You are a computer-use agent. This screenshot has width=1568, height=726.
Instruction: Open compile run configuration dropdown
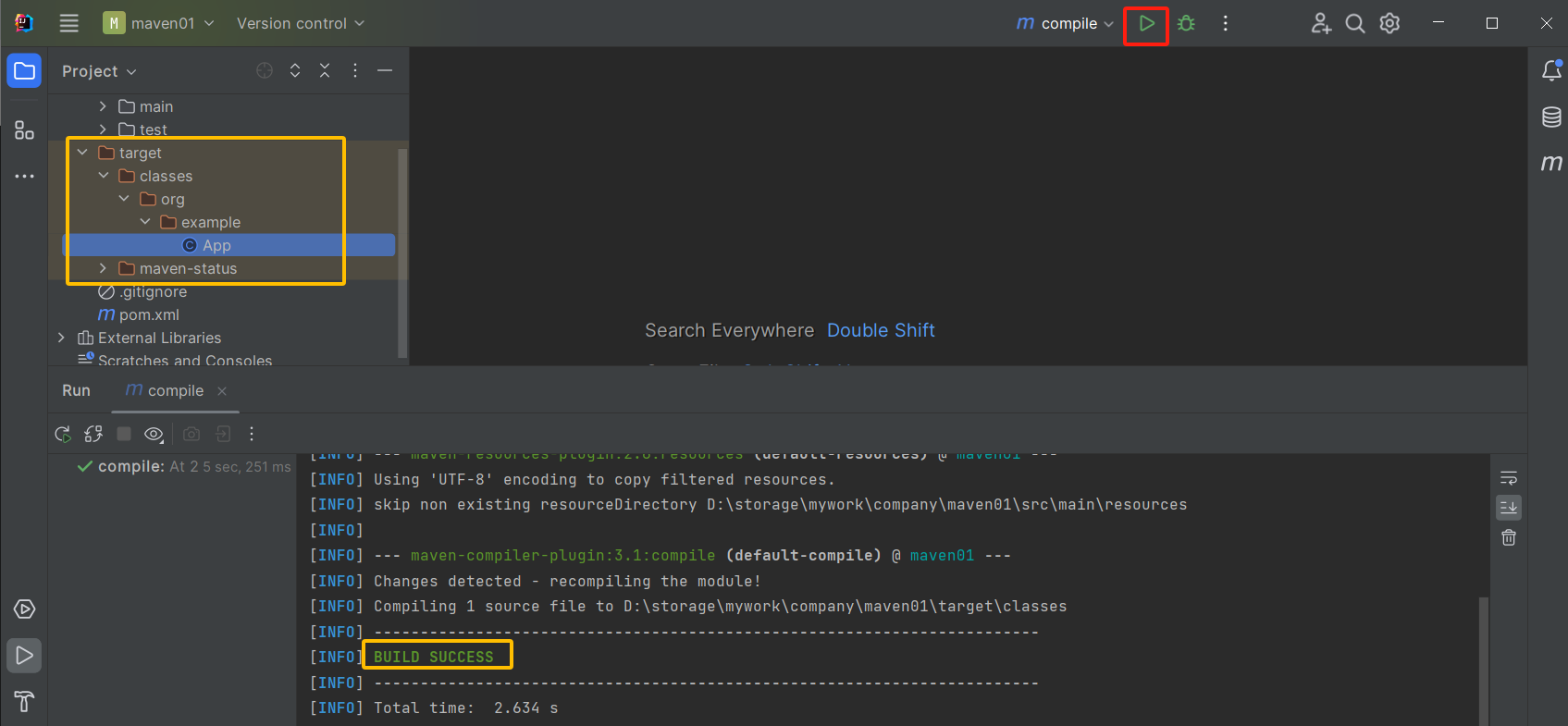[1065, 23]
